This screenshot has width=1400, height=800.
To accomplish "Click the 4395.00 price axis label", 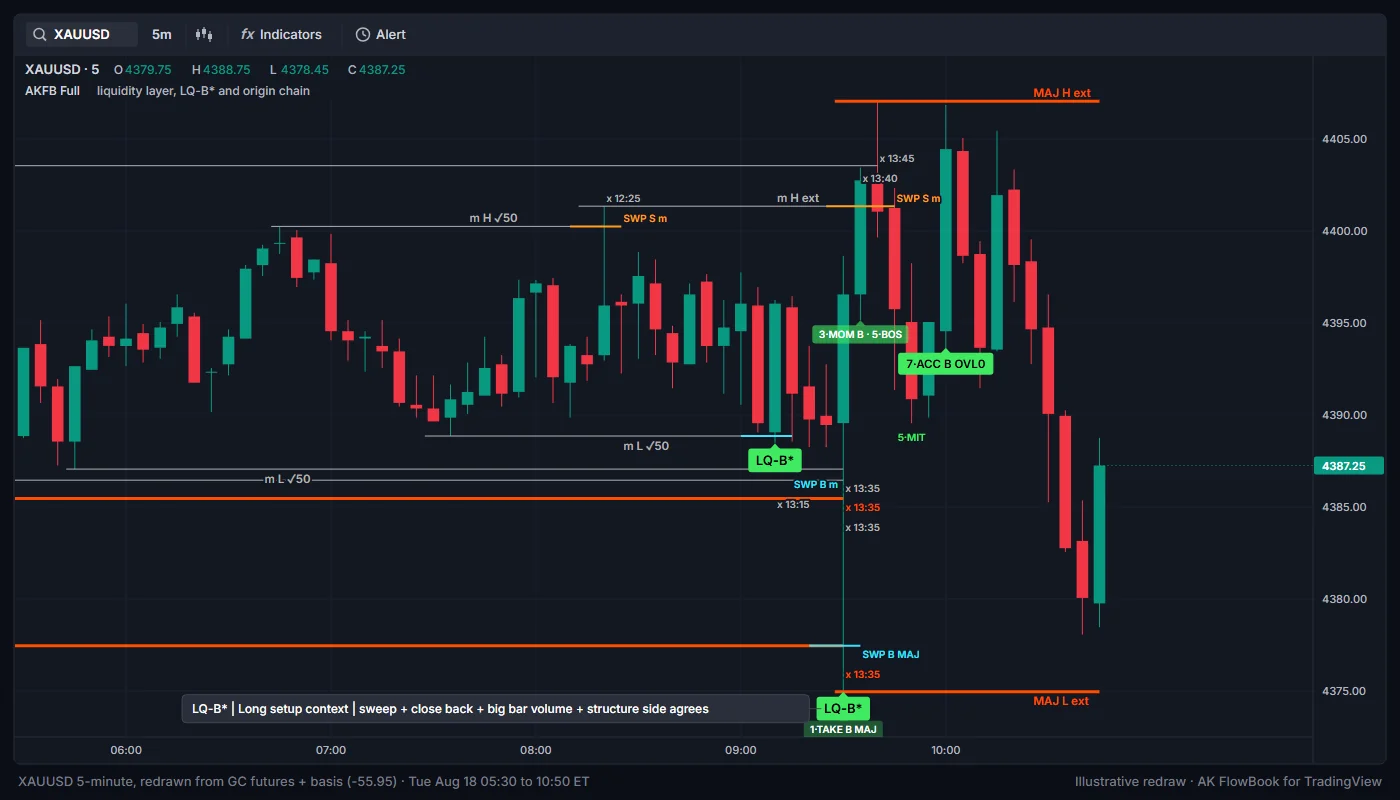I will (1344, 323).
